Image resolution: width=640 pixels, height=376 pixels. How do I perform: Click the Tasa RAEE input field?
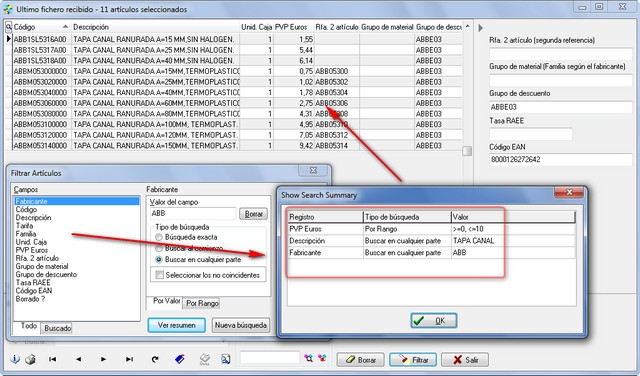(531, 134)
